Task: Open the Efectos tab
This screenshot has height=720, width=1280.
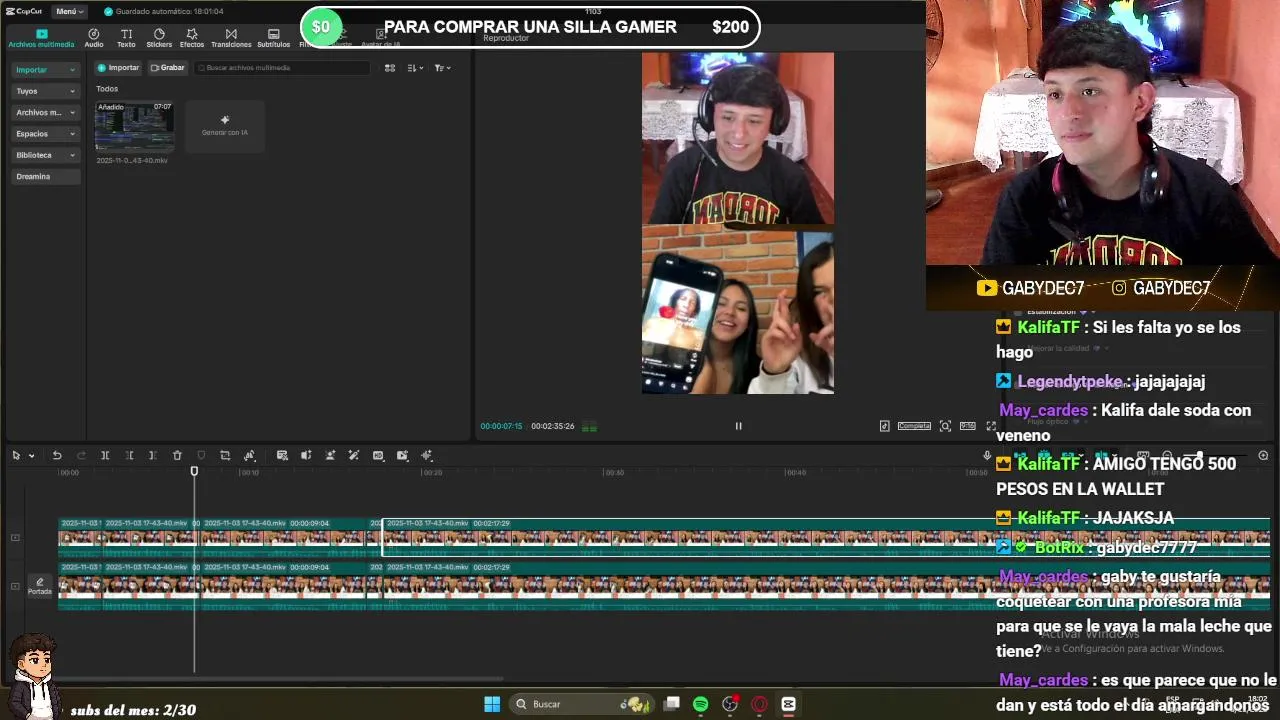Action: coord(192,38)
